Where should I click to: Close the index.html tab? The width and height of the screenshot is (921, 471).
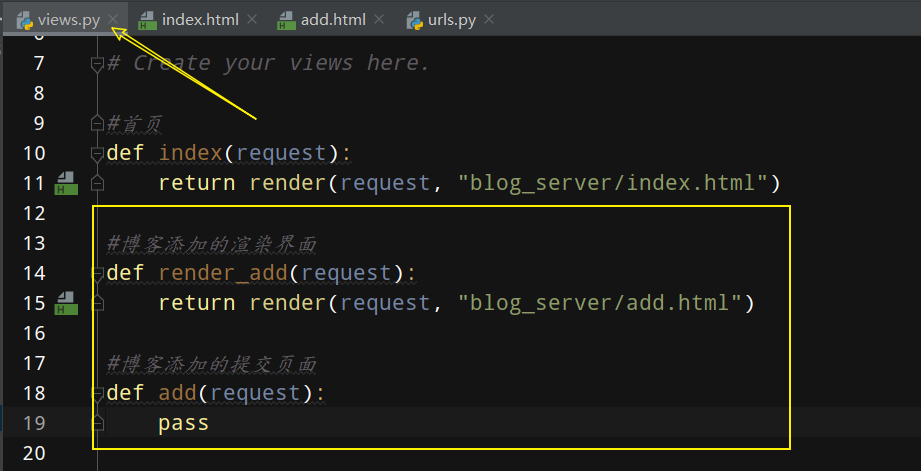[x=252, y=20]
